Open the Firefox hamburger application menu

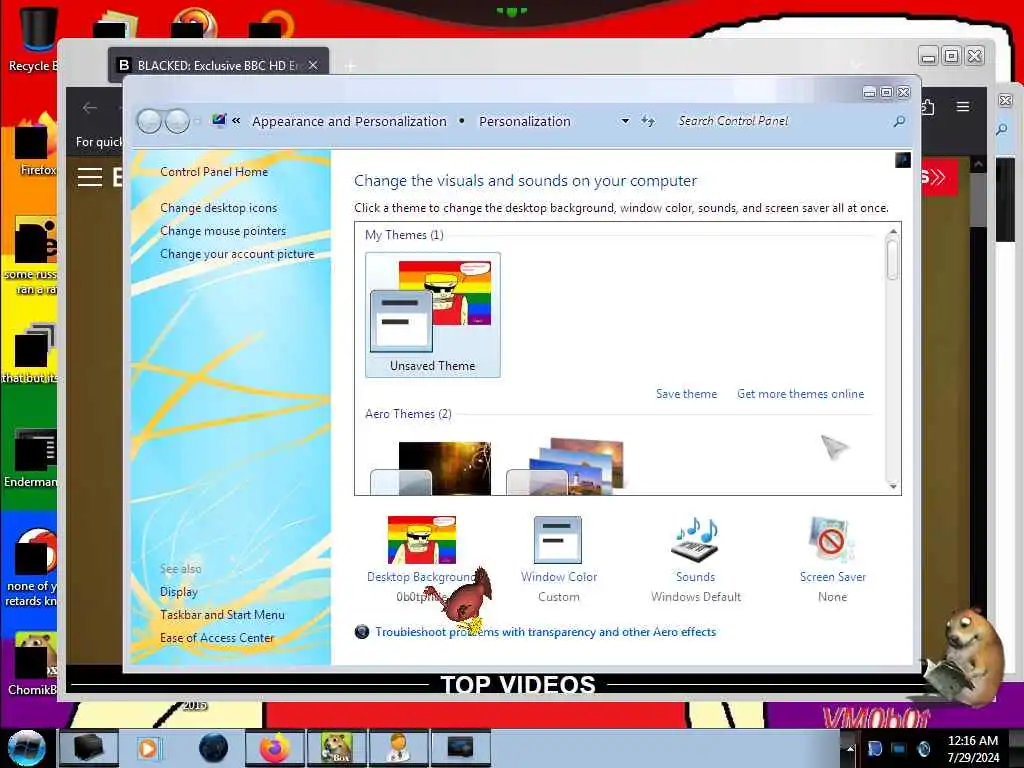[x=963, y=106]
